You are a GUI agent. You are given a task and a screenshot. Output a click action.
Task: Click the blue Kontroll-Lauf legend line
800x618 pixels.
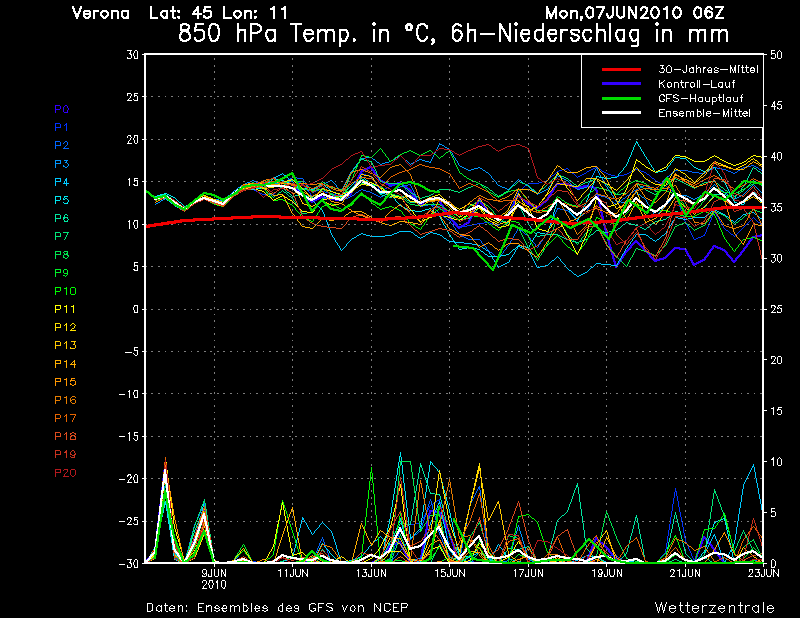point(621,84)
